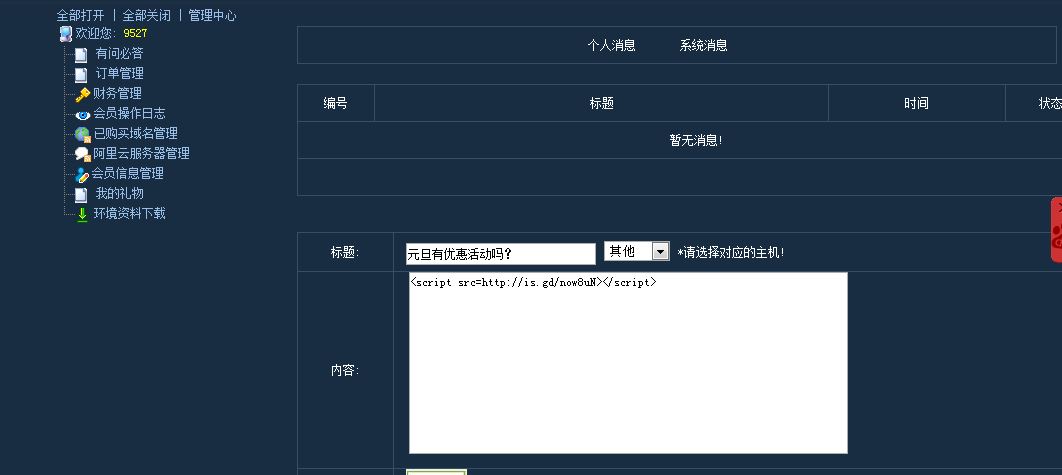Open 订单管理 in the sidebar

[119, 73]
